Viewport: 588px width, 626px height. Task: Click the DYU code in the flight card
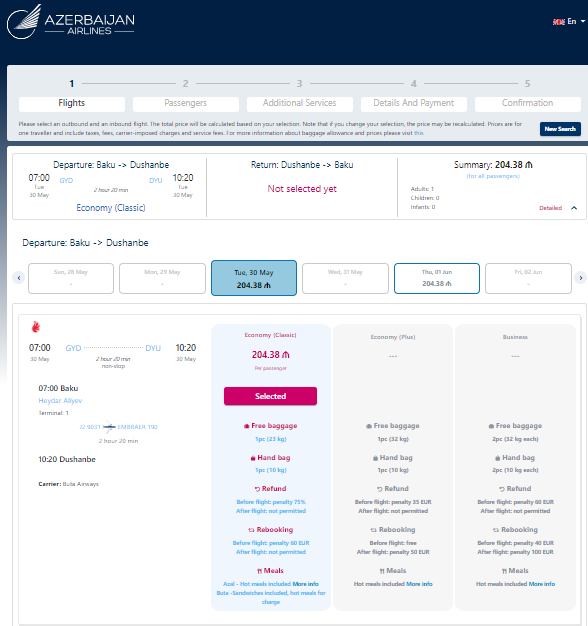pyautogui.click(x=153, y=348)
